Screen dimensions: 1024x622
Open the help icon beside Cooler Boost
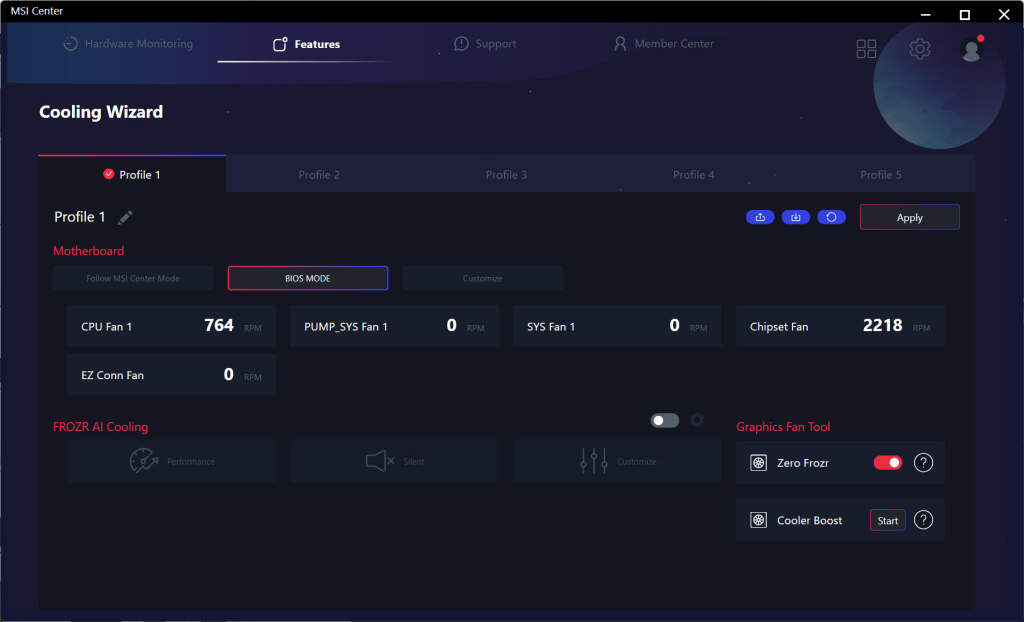click(x=924, y=520)
